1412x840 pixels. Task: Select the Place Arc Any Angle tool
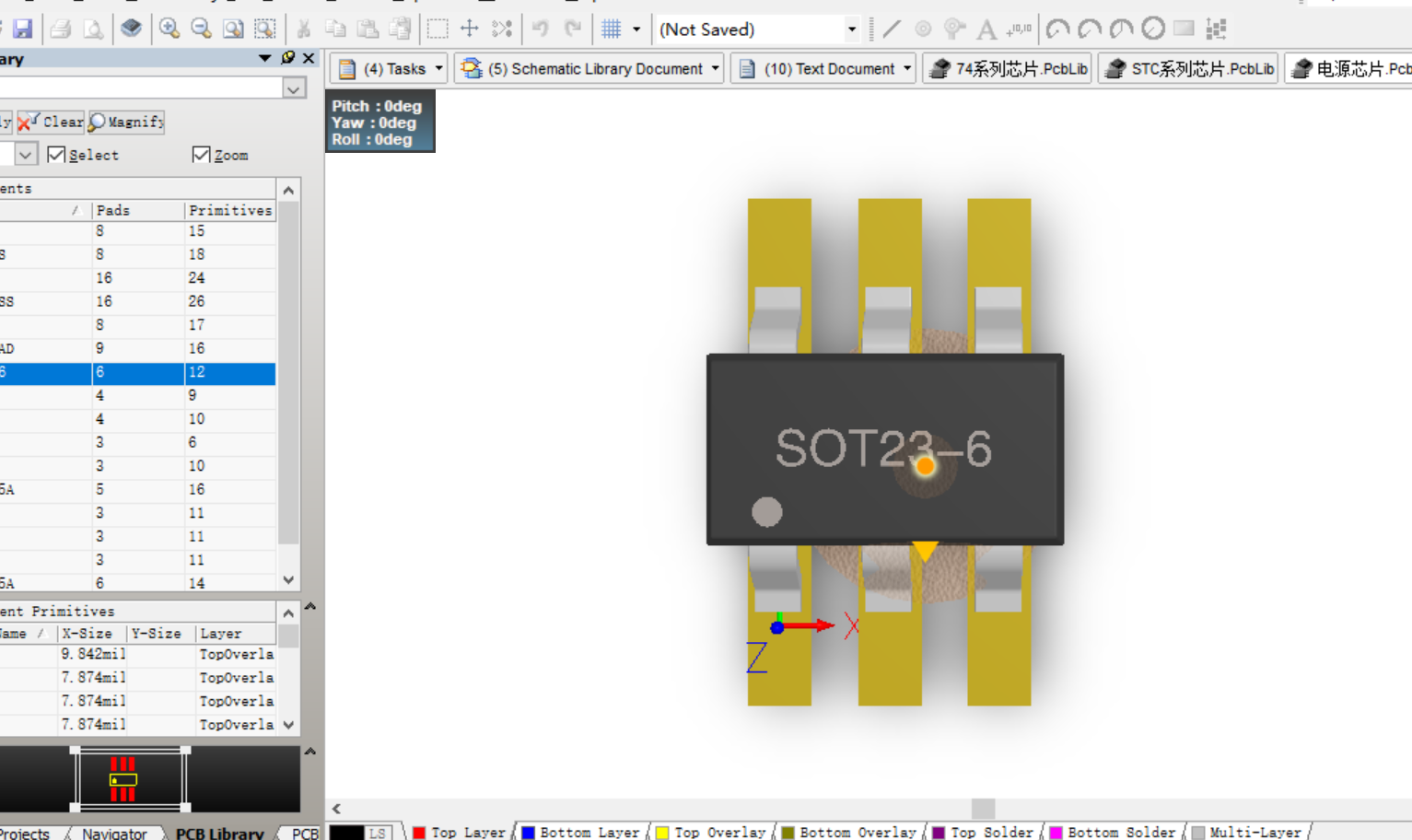pyautogui.click(x=1121, y=29)
